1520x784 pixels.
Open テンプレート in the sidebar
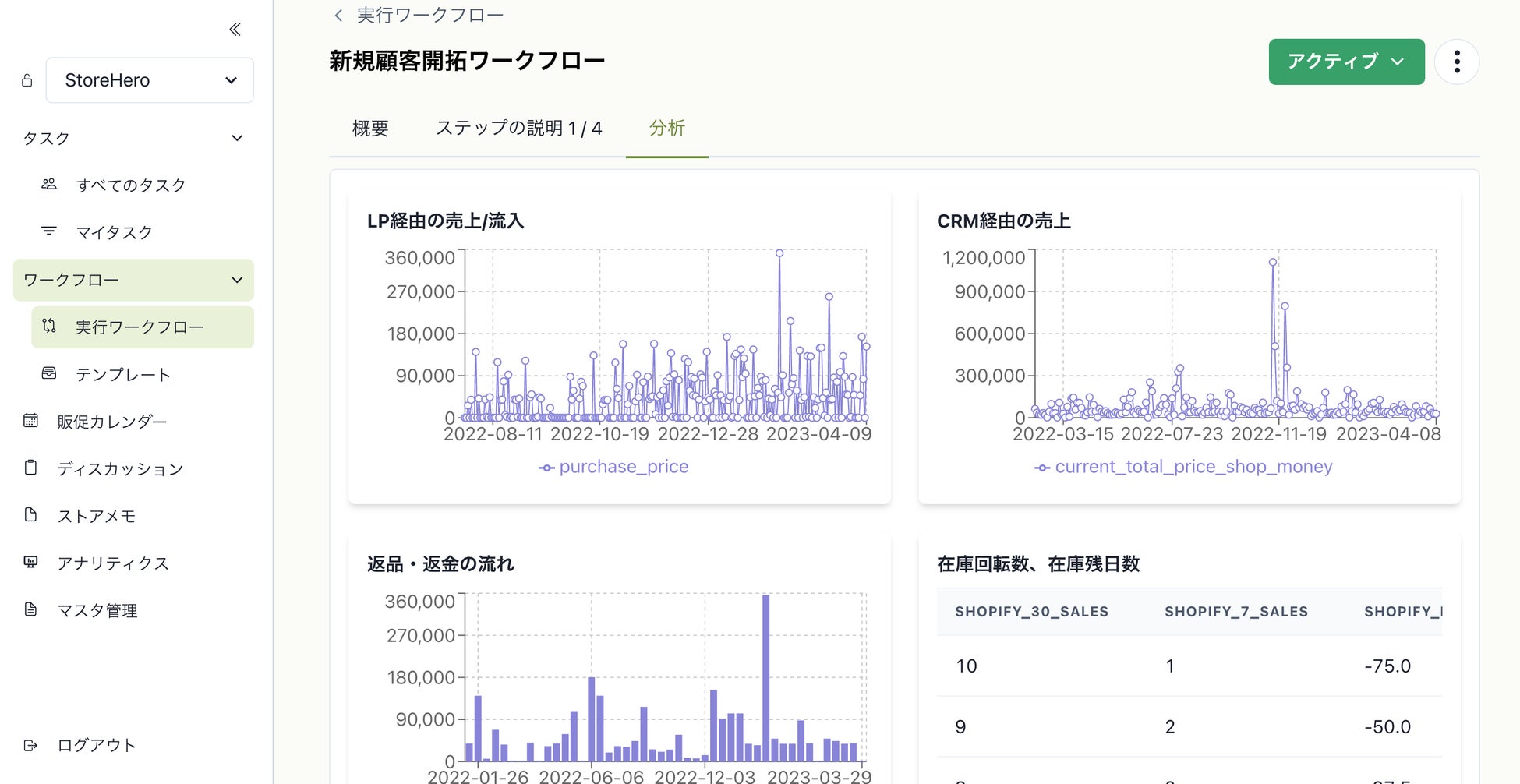coord(123,374)
